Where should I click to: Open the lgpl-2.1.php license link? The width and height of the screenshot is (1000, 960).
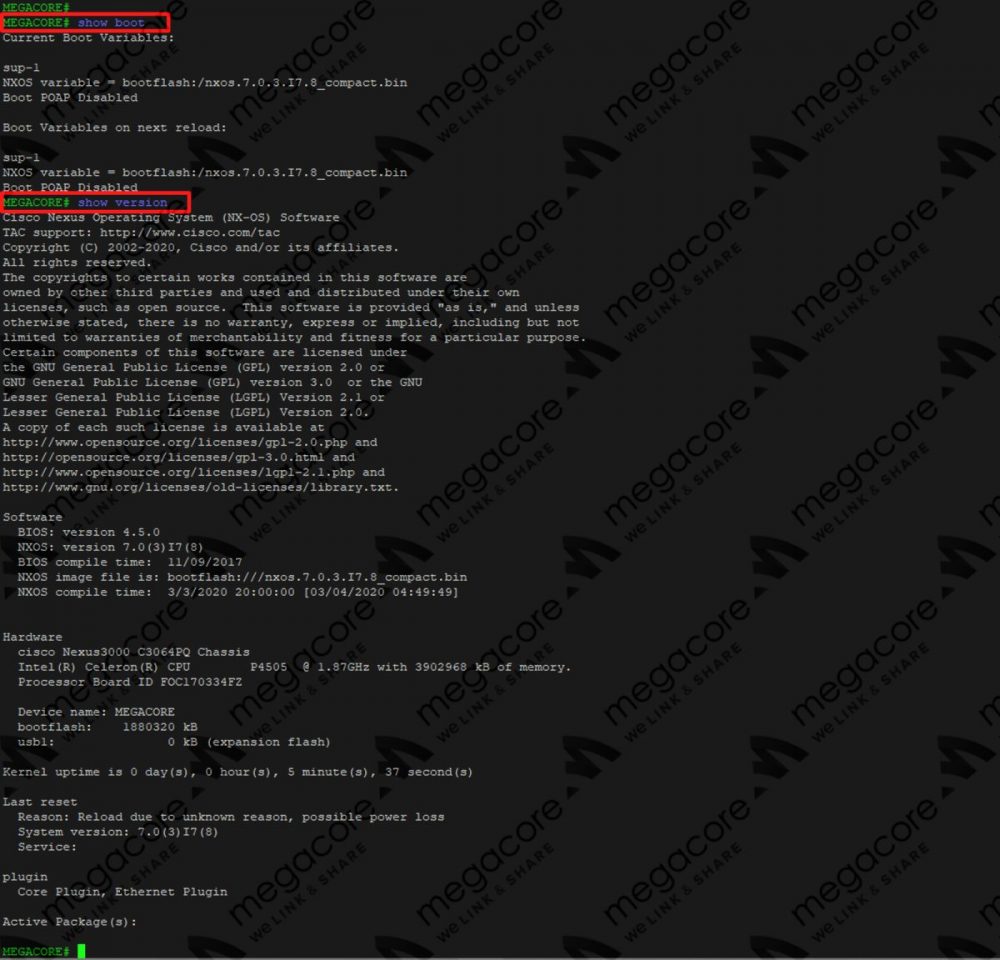click(x=181, y=472)
